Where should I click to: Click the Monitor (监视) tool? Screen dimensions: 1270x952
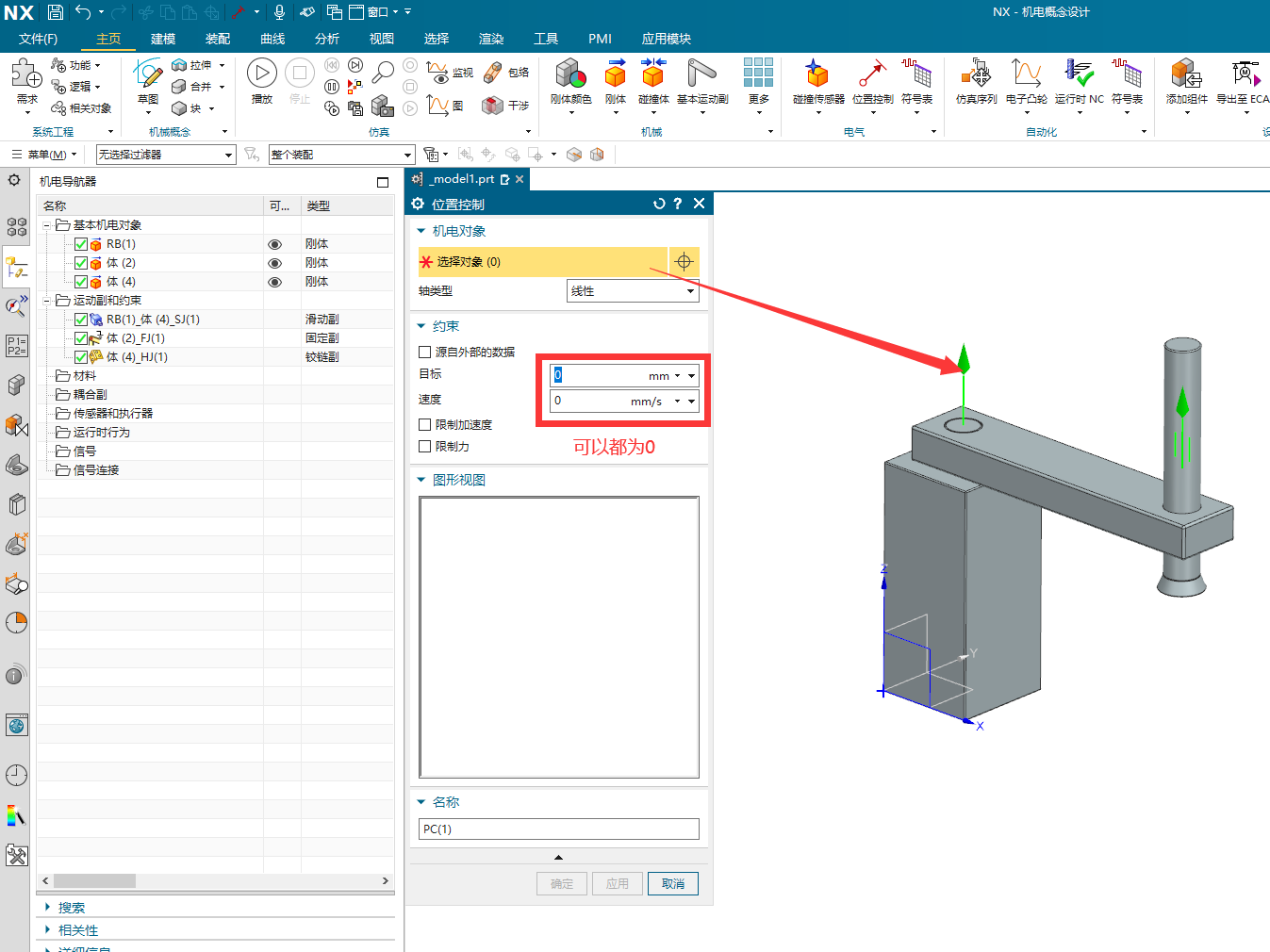450,72
